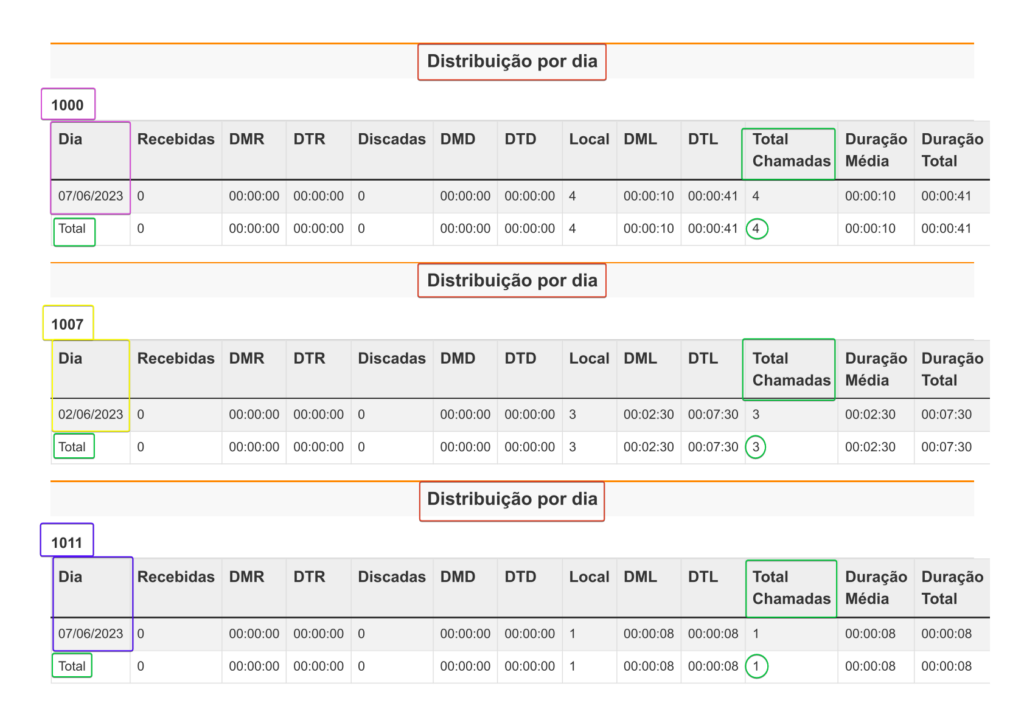Click "Duração Total" header in table 1011

click(952, 587)
